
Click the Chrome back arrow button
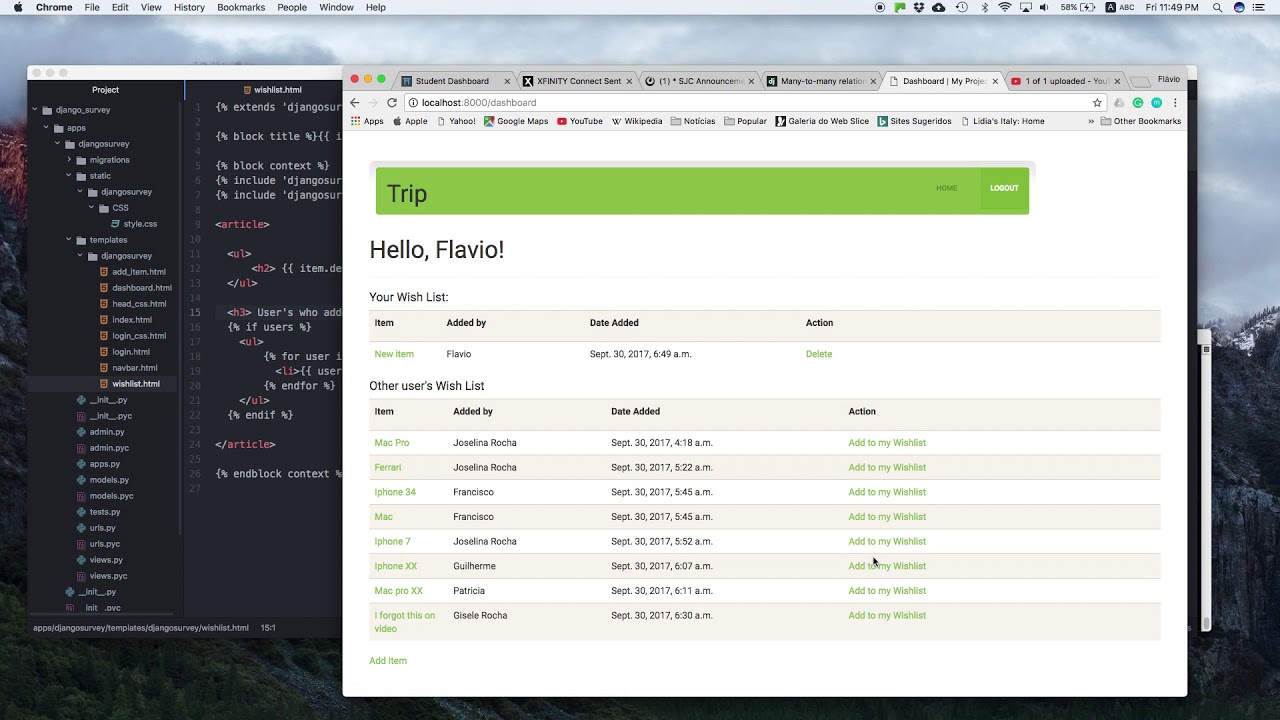tap(354, 103)
